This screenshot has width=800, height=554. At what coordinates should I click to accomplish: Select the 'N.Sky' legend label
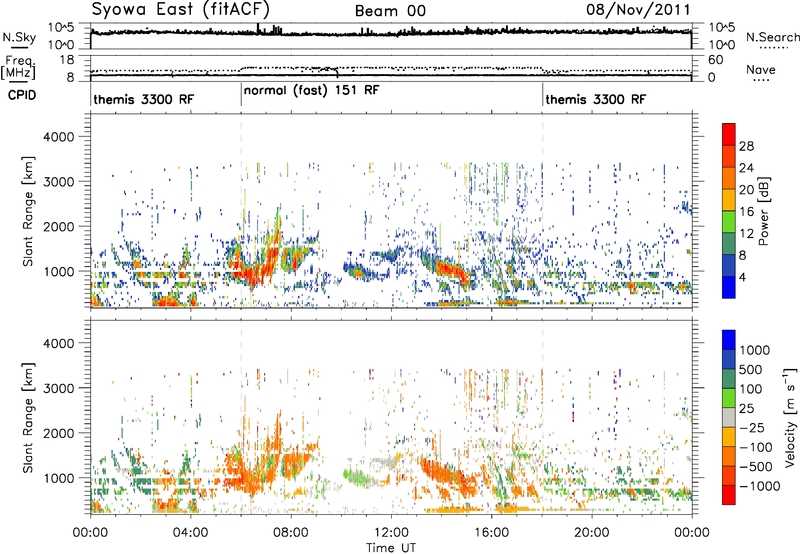pos(19,37)
